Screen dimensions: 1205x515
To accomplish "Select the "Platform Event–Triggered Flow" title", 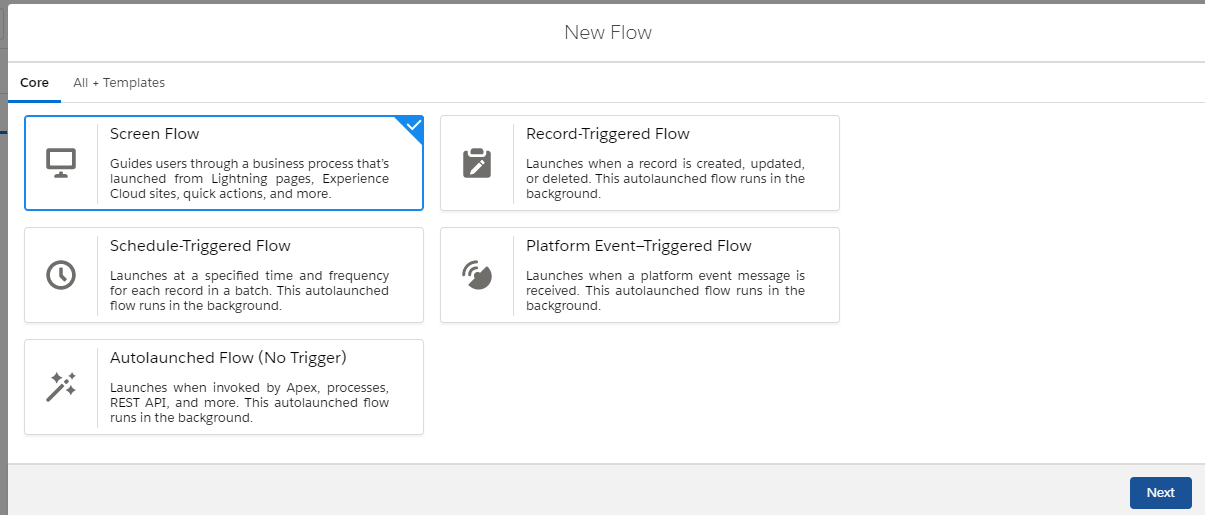I will [638, 246].
